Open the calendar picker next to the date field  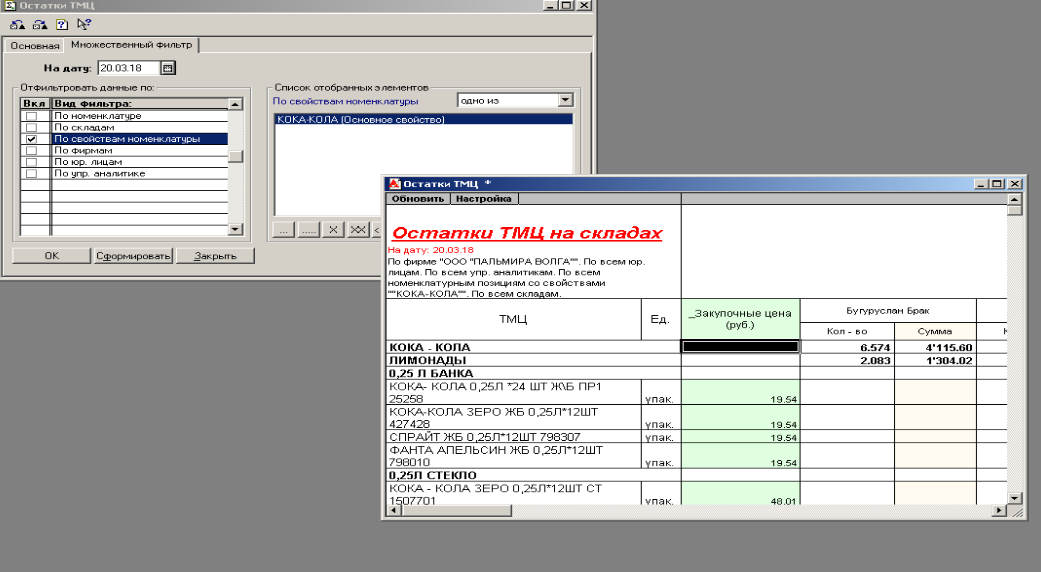168,68
